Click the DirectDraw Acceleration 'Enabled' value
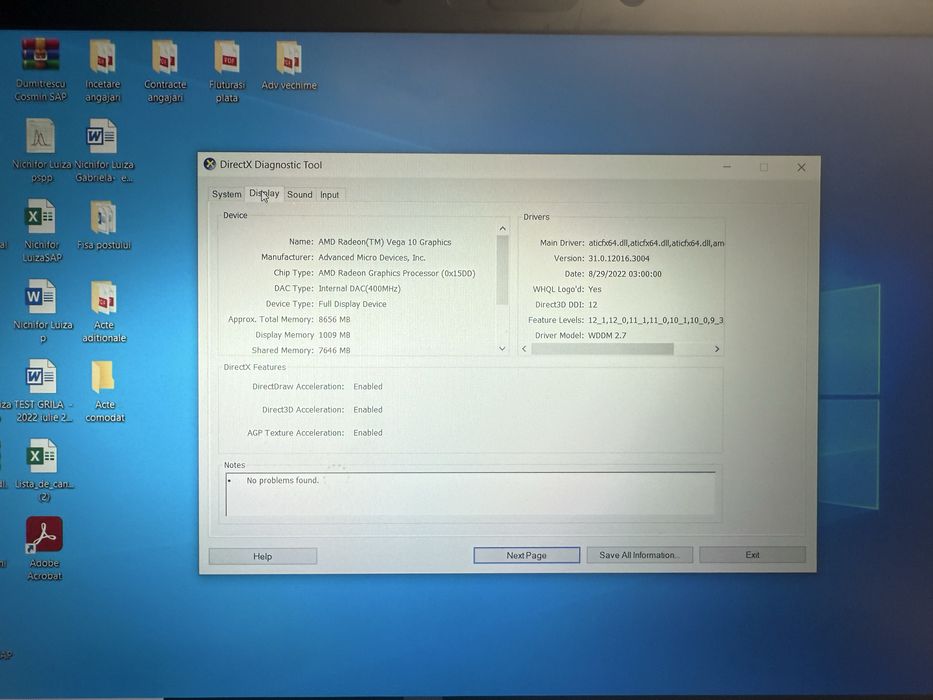This screenshot has width=933, height=700. (x=368, y=387)
